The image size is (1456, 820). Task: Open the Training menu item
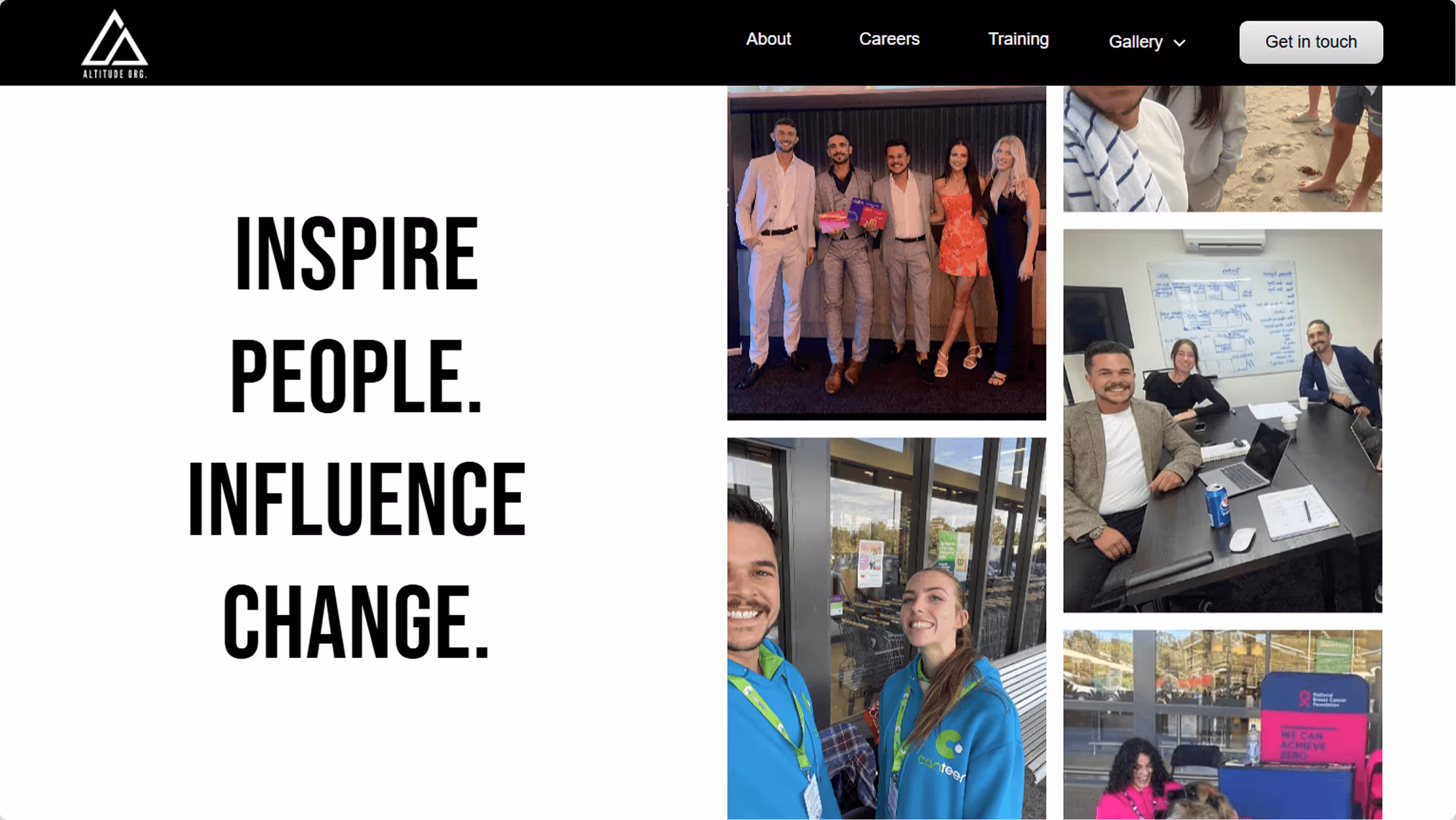[x=1018, y=39]
